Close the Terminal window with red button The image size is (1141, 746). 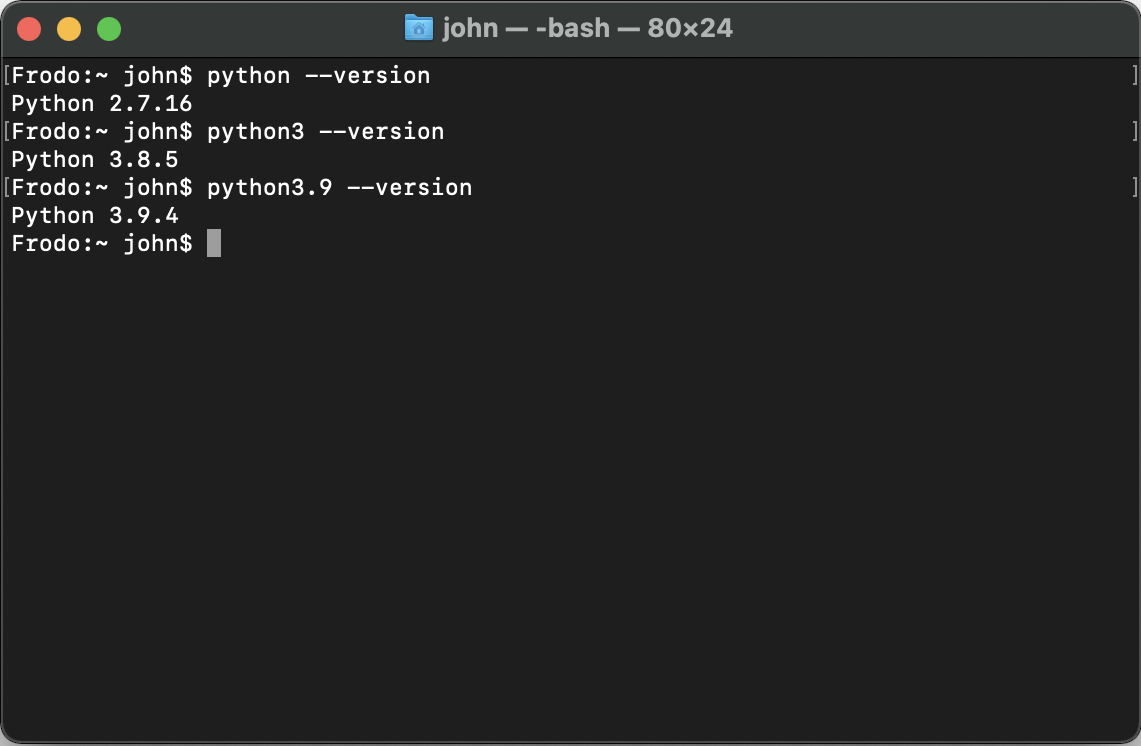29,29
